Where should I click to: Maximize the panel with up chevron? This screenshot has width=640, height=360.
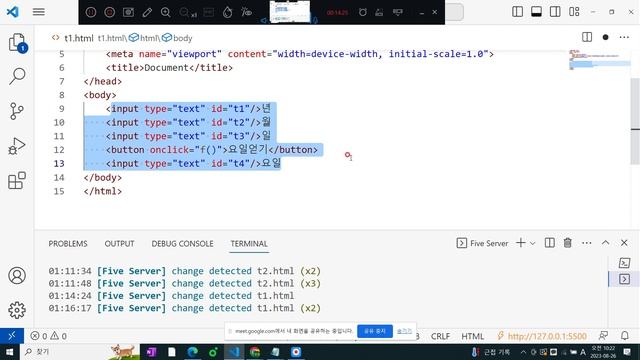point(605,243)
